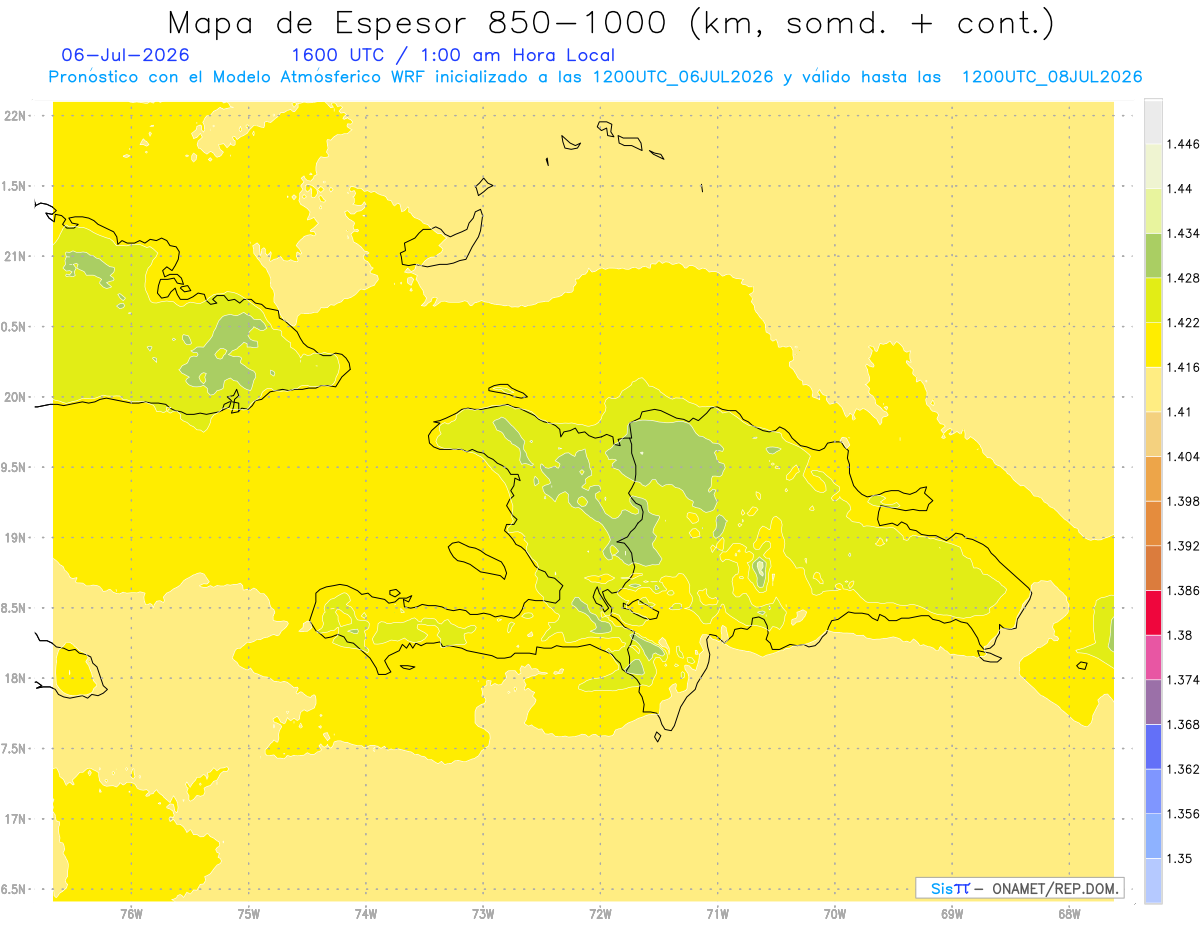Click the longitude label '76W'

point(131,913)
